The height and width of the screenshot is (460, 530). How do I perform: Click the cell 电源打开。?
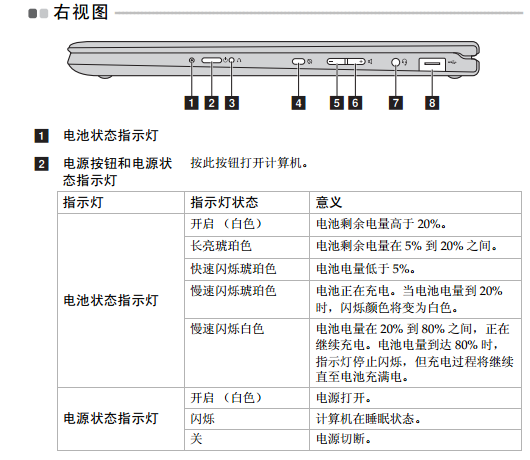pyautogui.click(x=415, y=398)
